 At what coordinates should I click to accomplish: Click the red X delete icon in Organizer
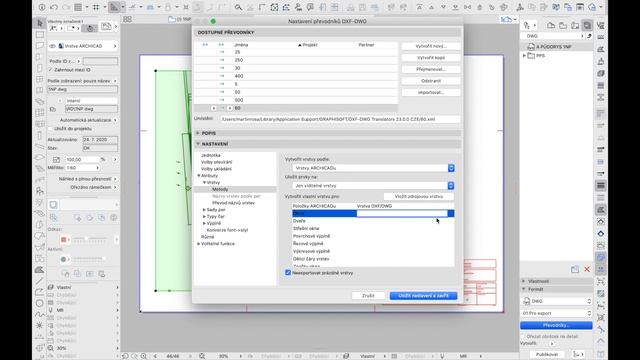click(x=587, y=269)
